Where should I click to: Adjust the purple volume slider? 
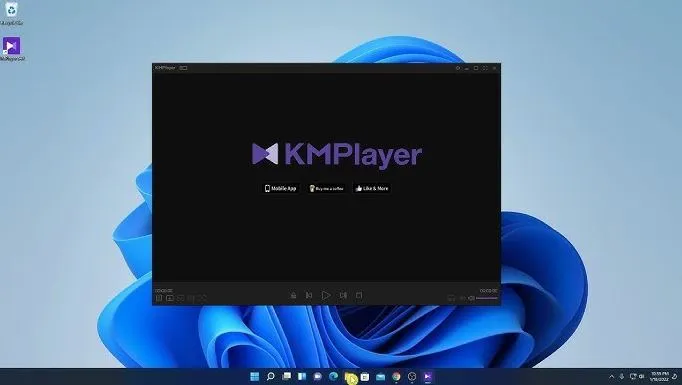point(487,298)
